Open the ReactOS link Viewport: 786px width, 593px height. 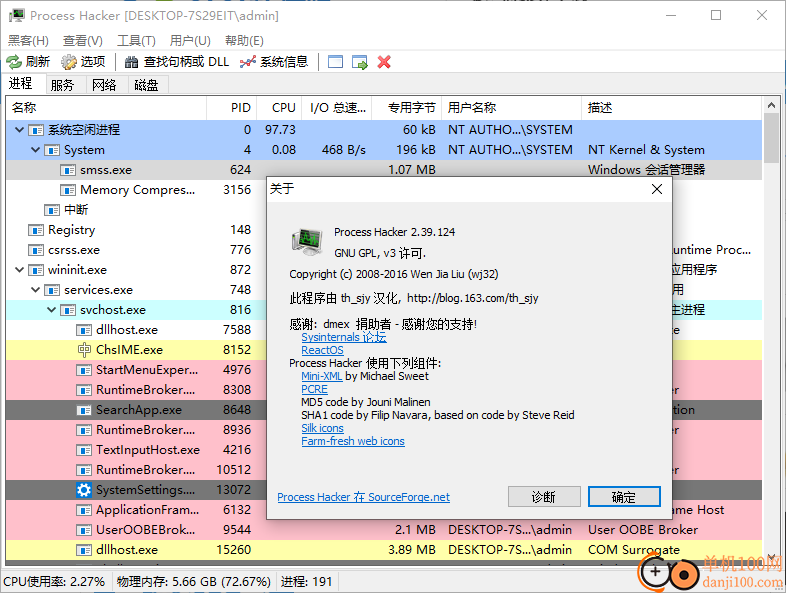(322, 350)
